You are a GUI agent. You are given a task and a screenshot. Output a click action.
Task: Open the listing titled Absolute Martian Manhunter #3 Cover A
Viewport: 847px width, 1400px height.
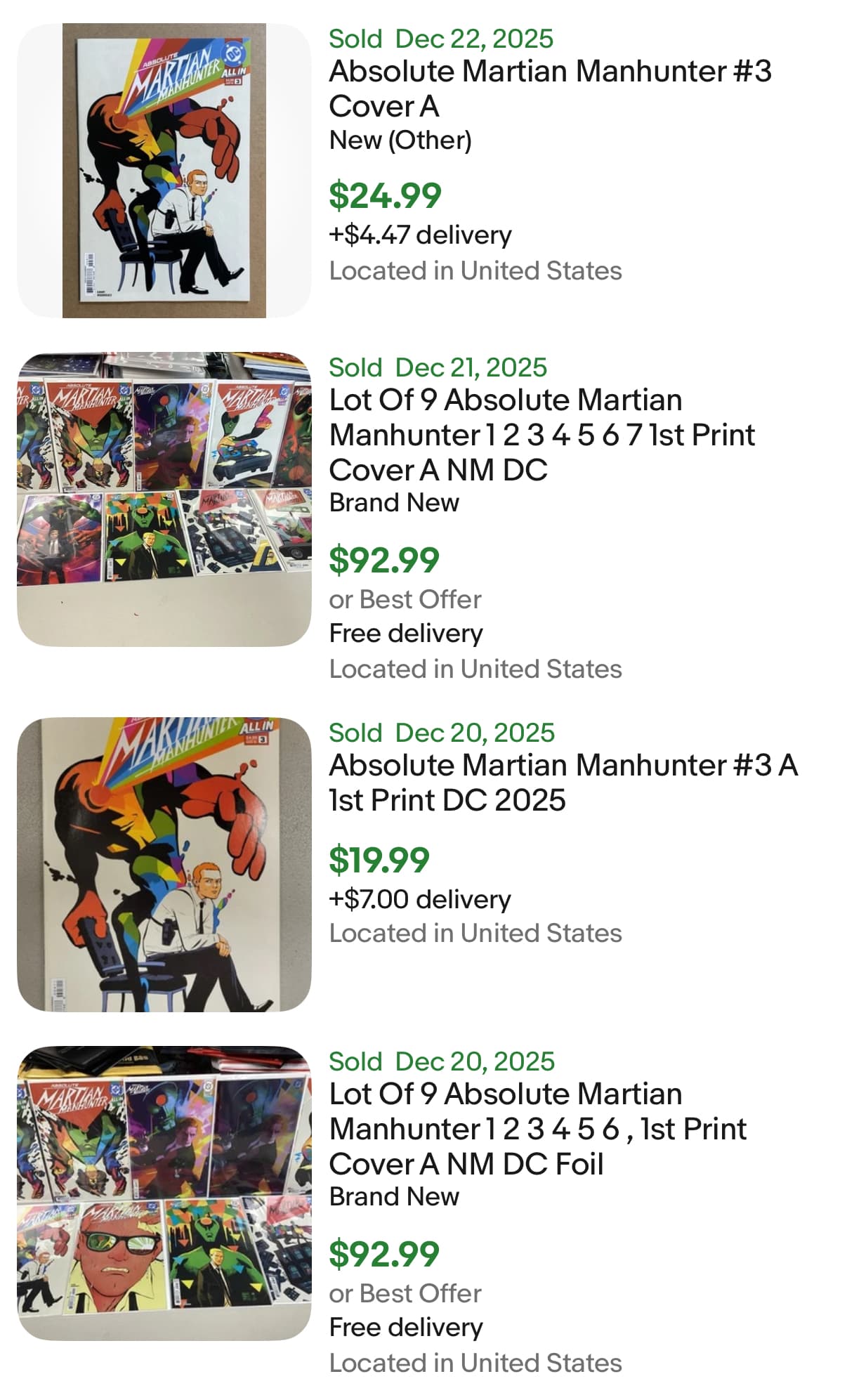tap(550, 89)
